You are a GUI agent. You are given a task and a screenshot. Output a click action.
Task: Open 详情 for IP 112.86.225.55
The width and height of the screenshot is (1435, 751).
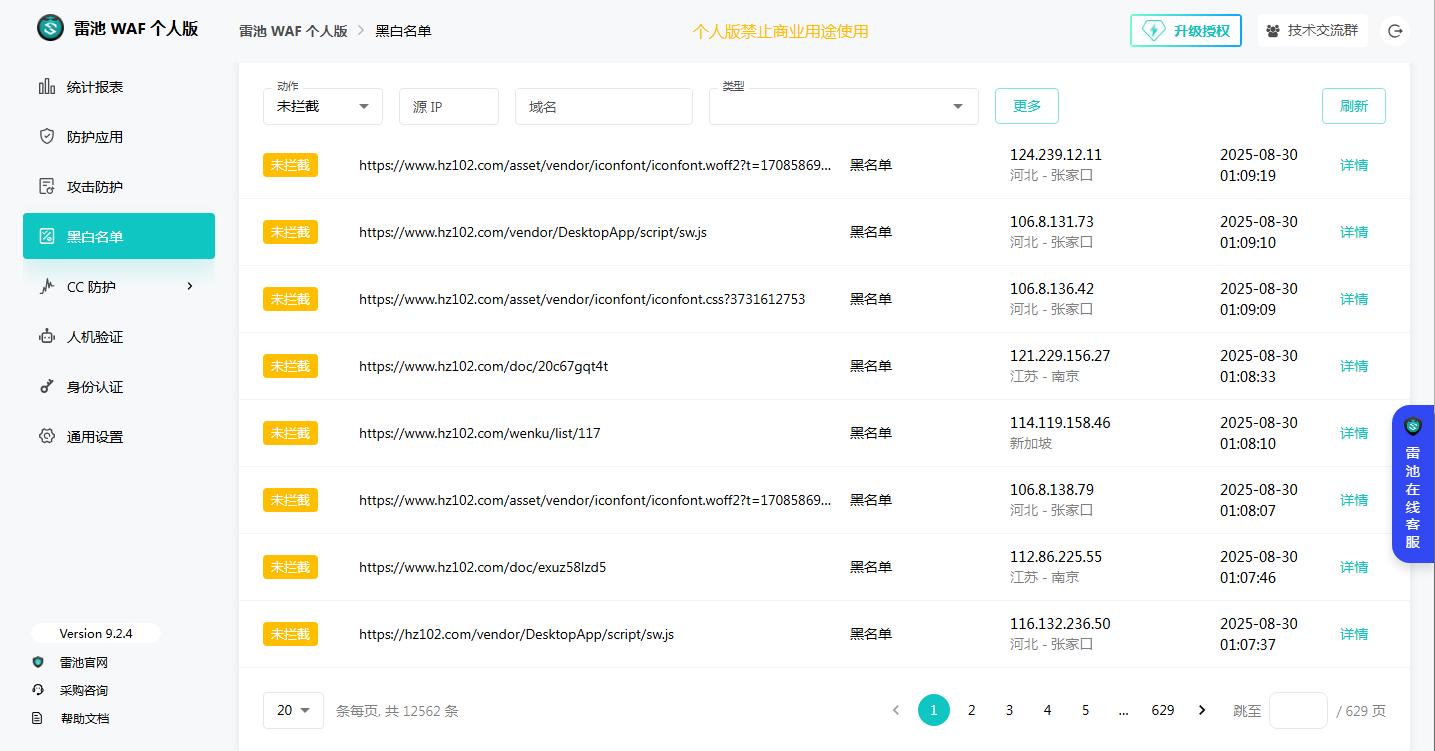1354,567
